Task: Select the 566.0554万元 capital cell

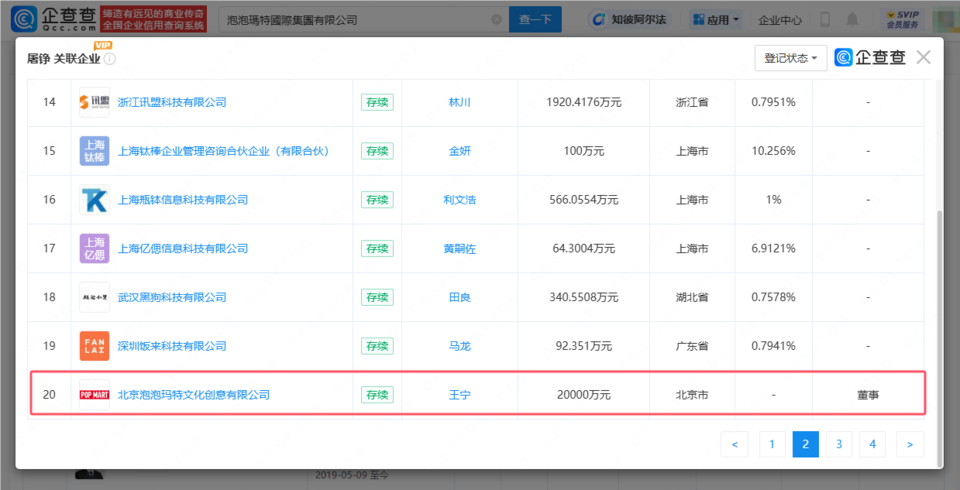Action: tap(583, 200)
